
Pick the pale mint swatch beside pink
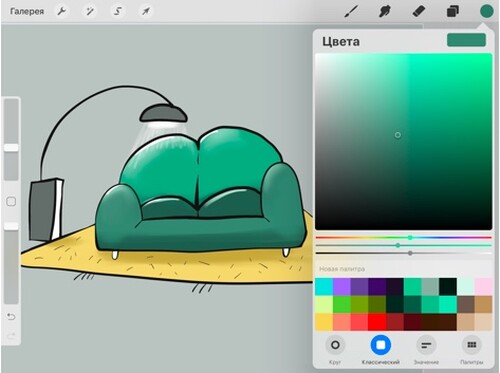[466, 287]
